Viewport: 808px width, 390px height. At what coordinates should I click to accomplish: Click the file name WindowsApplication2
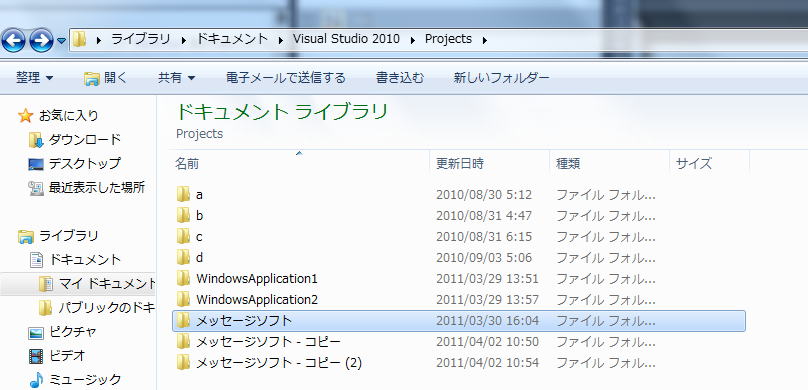257,299
